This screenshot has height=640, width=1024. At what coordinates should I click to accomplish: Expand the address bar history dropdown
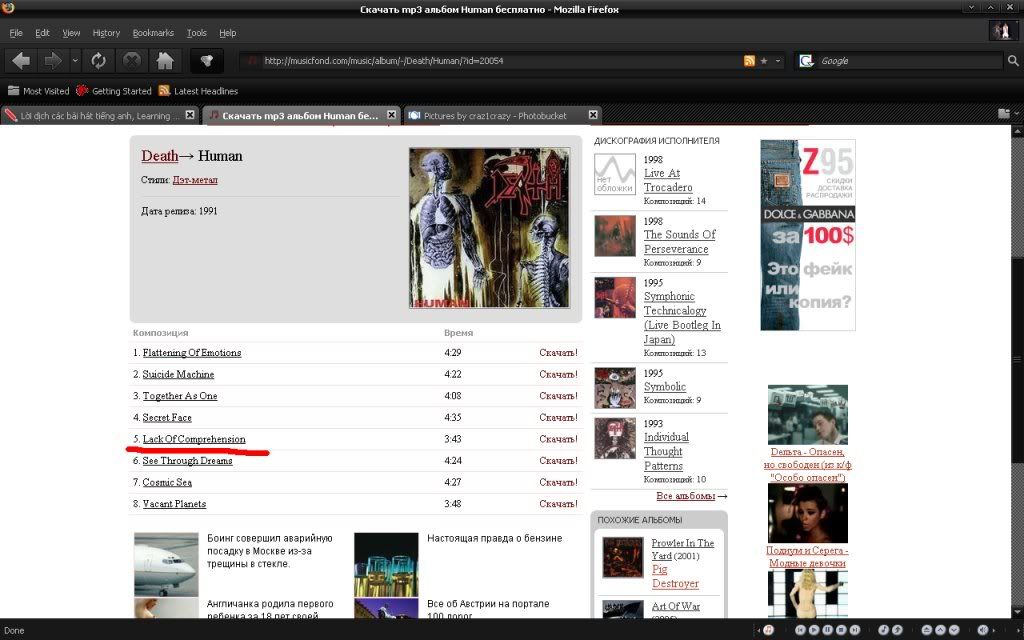(x=778, y=61)
